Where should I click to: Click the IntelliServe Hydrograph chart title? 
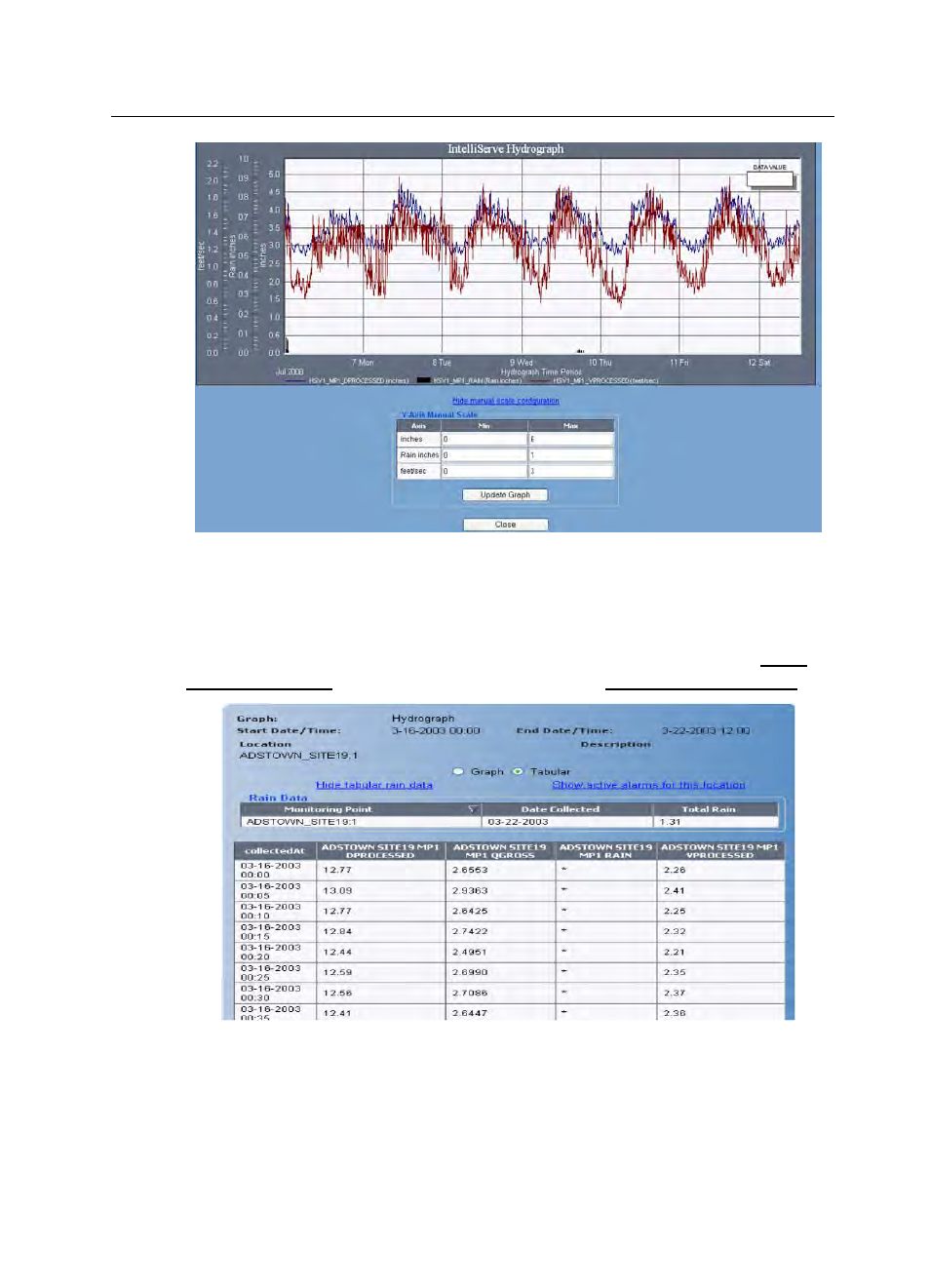click(505, 149)
